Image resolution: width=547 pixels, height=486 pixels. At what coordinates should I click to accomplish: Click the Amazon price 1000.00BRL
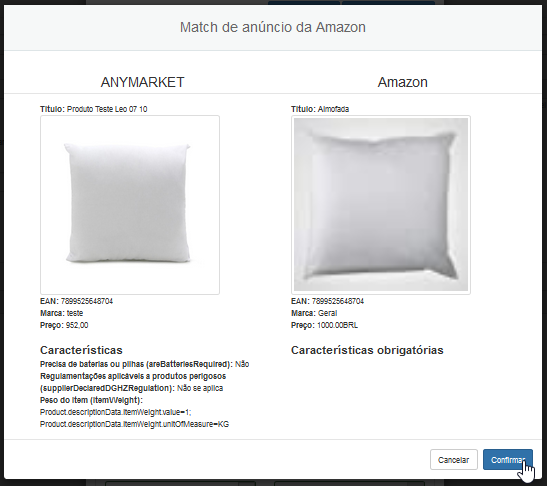point(337,325)
